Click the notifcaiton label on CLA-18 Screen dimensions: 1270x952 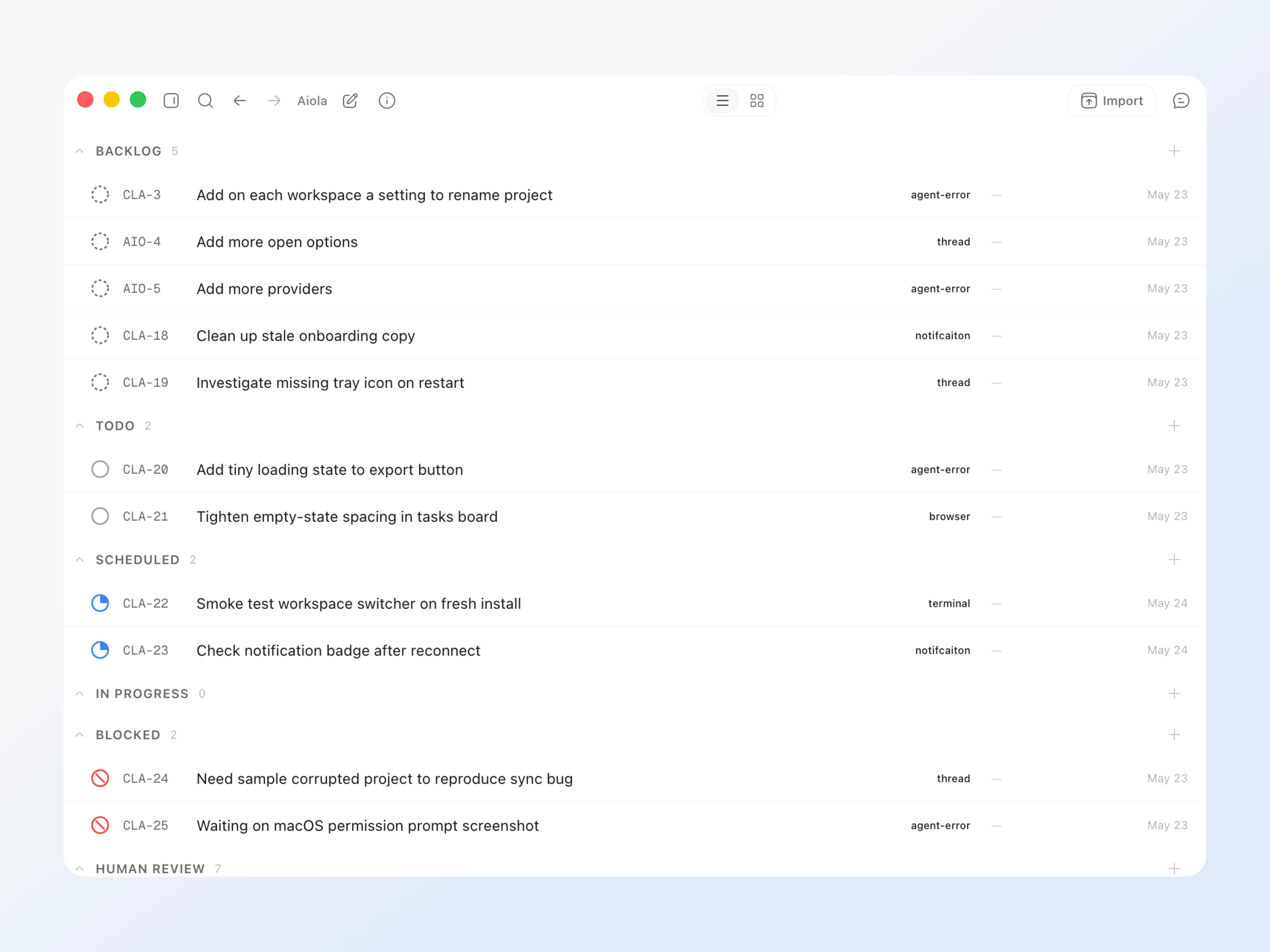(943, 336)
